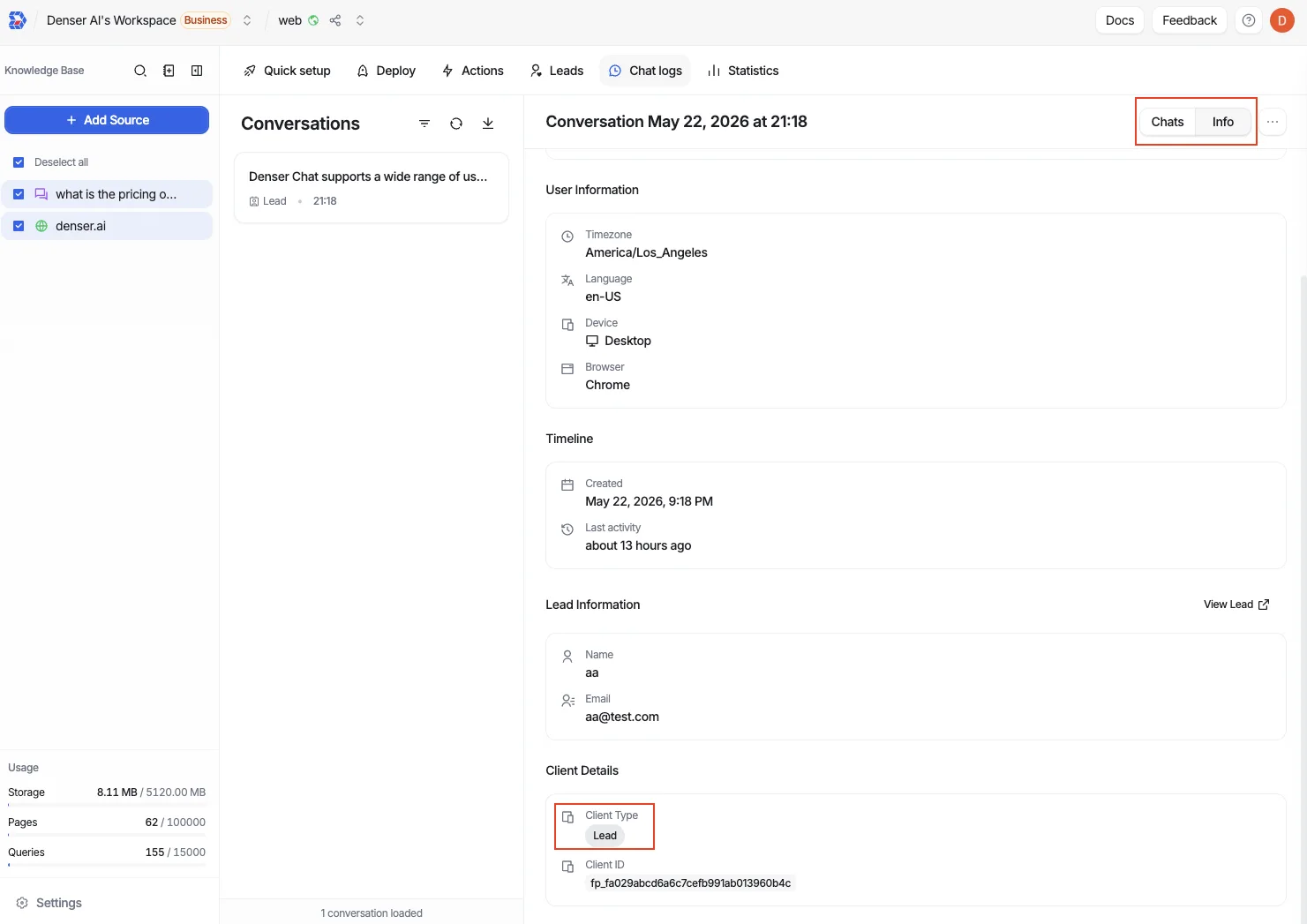Open the Statistics tab
Image resolution: width=1307 pixels, height=924 pixels.
coord(743,71)
